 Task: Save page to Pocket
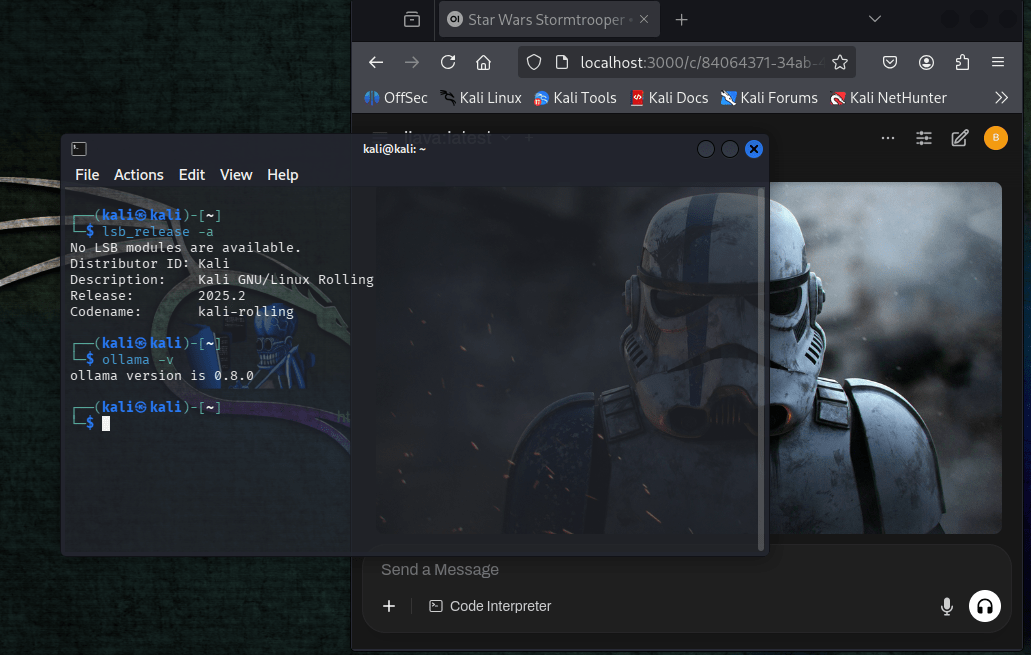coord(890,62)
